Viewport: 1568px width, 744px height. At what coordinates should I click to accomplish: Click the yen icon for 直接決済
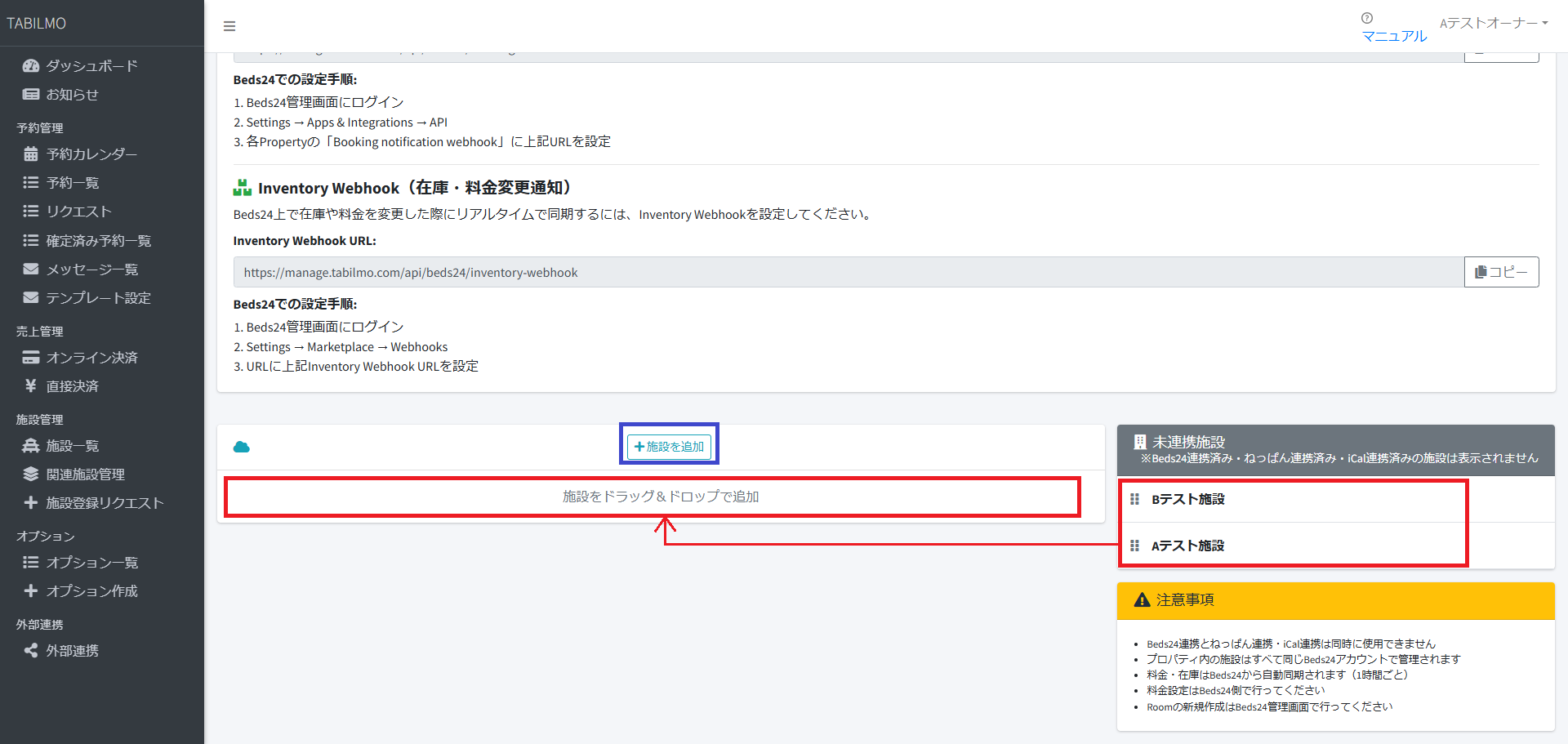tap(31, 386)
